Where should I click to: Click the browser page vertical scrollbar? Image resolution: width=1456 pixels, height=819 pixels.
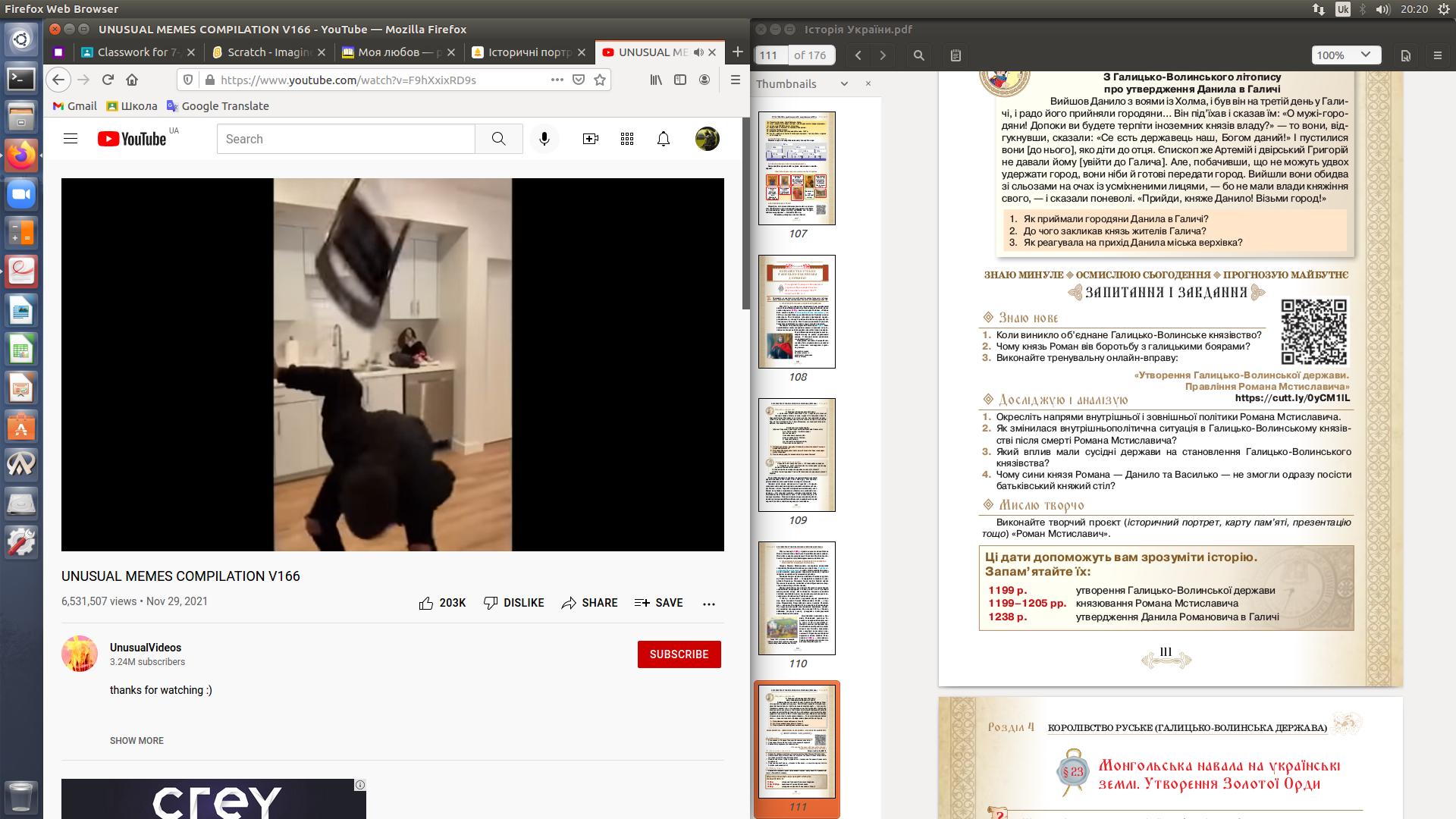[745, 212]
